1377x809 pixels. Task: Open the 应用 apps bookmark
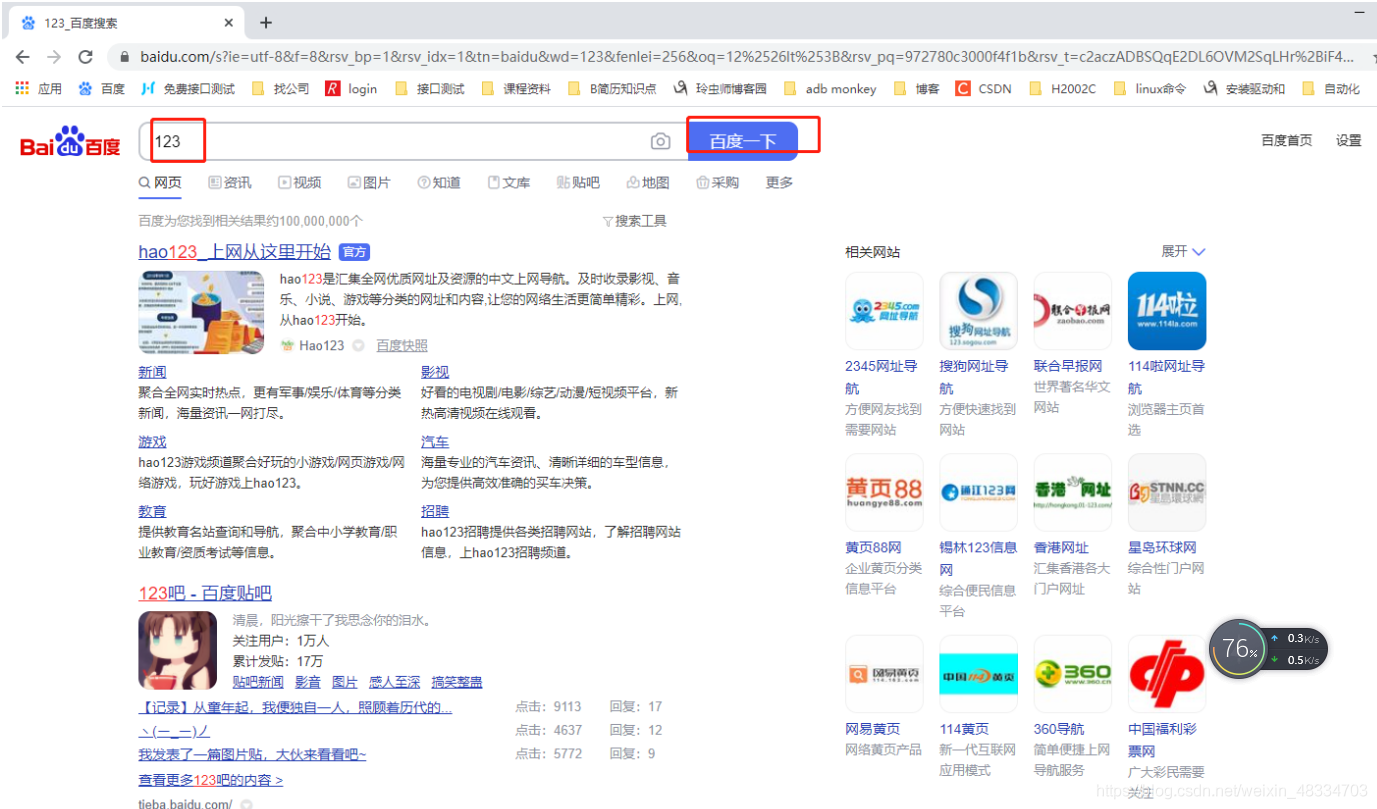pos(38,88)
